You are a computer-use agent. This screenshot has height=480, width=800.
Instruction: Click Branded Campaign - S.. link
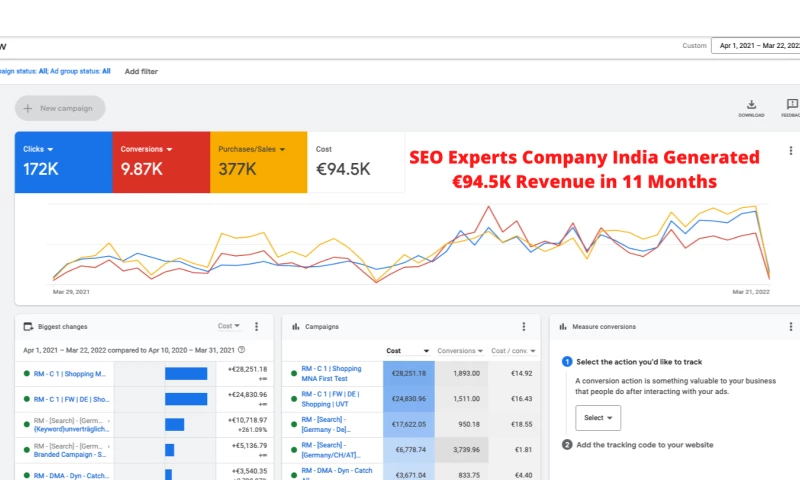click(70, 454)
